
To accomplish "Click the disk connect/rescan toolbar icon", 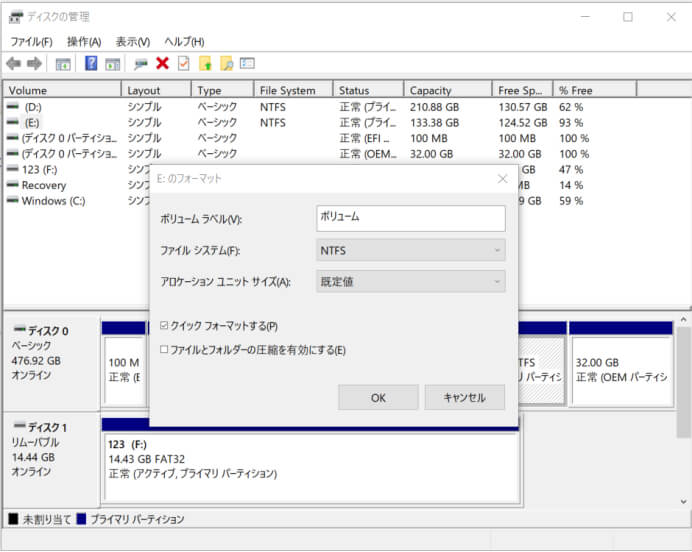I will pyautogui.click(x=141, y=64).
